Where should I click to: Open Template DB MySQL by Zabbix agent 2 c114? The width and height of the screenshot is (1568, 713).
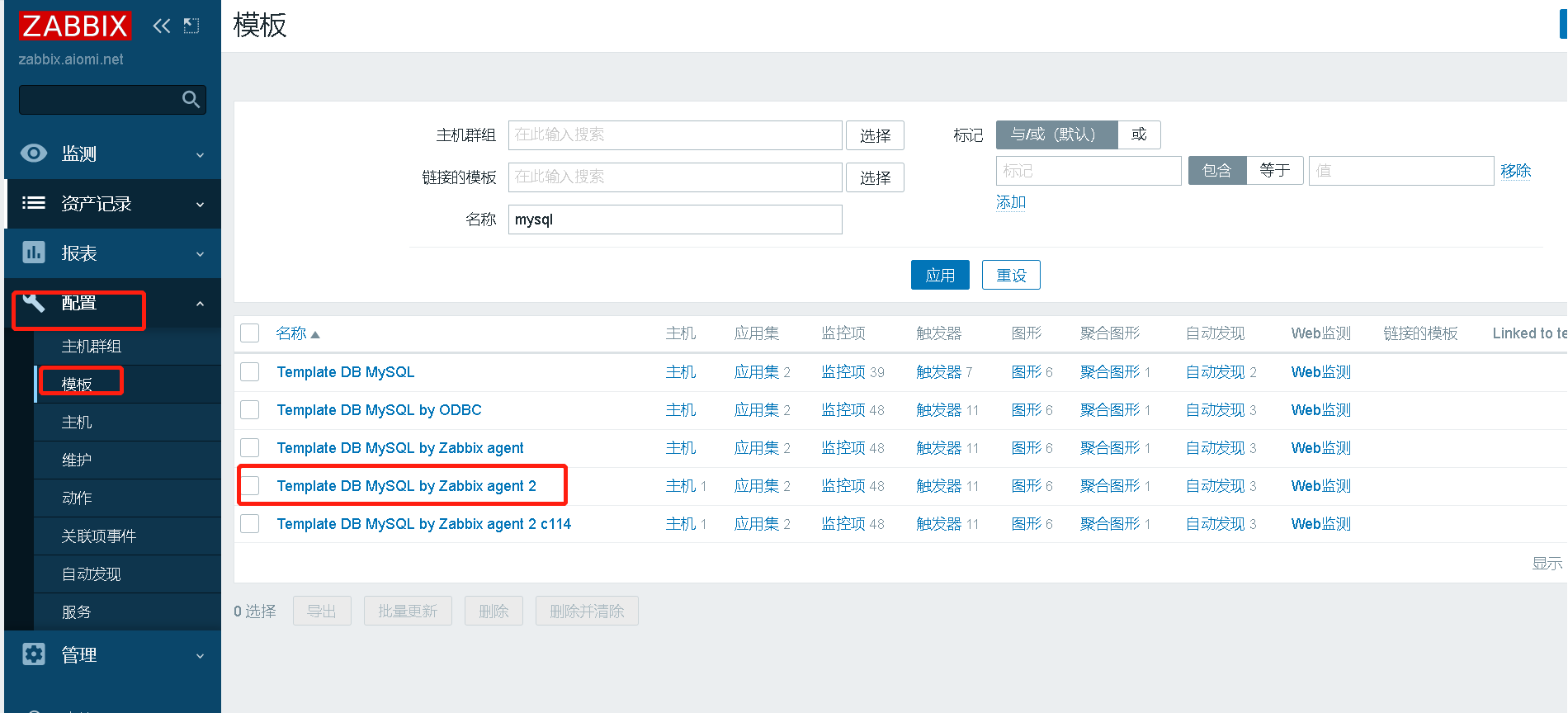423,524
